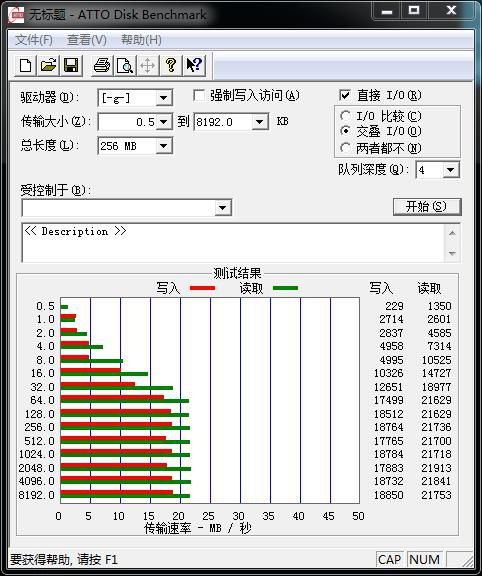Click the 读取 column header of results
The image size is (482, 576).
click(x=429, y=288)
